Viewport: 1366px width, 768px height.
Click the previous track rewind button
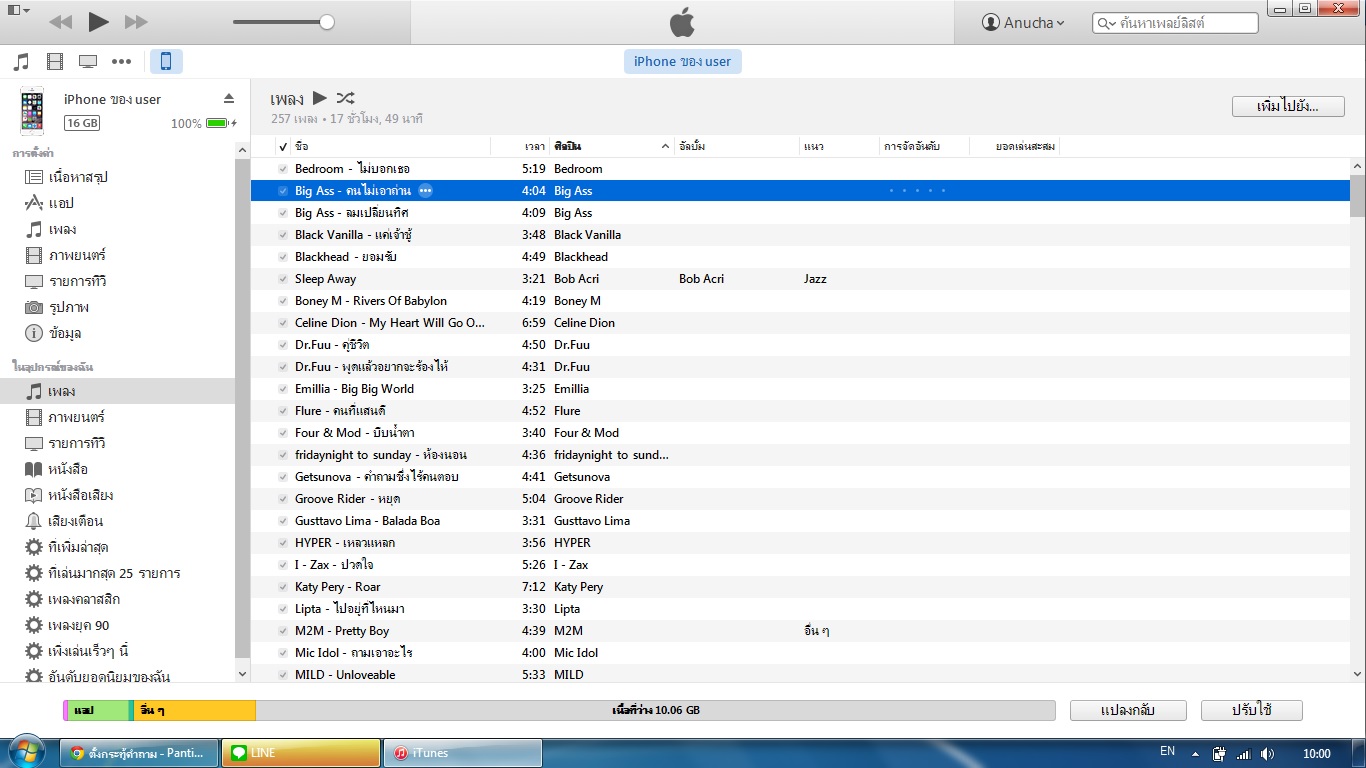[60, 22]
